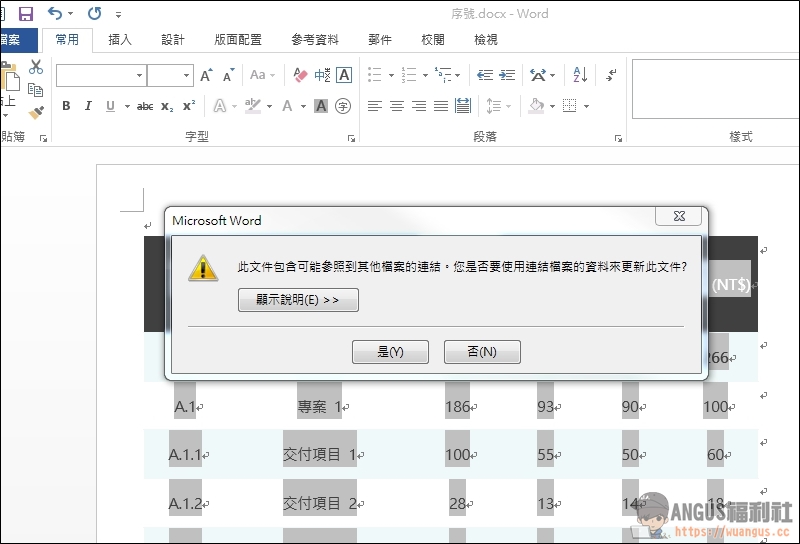Click the Center alignment icon
Viewport: 800px width, 544px height.
pos(397,106)
